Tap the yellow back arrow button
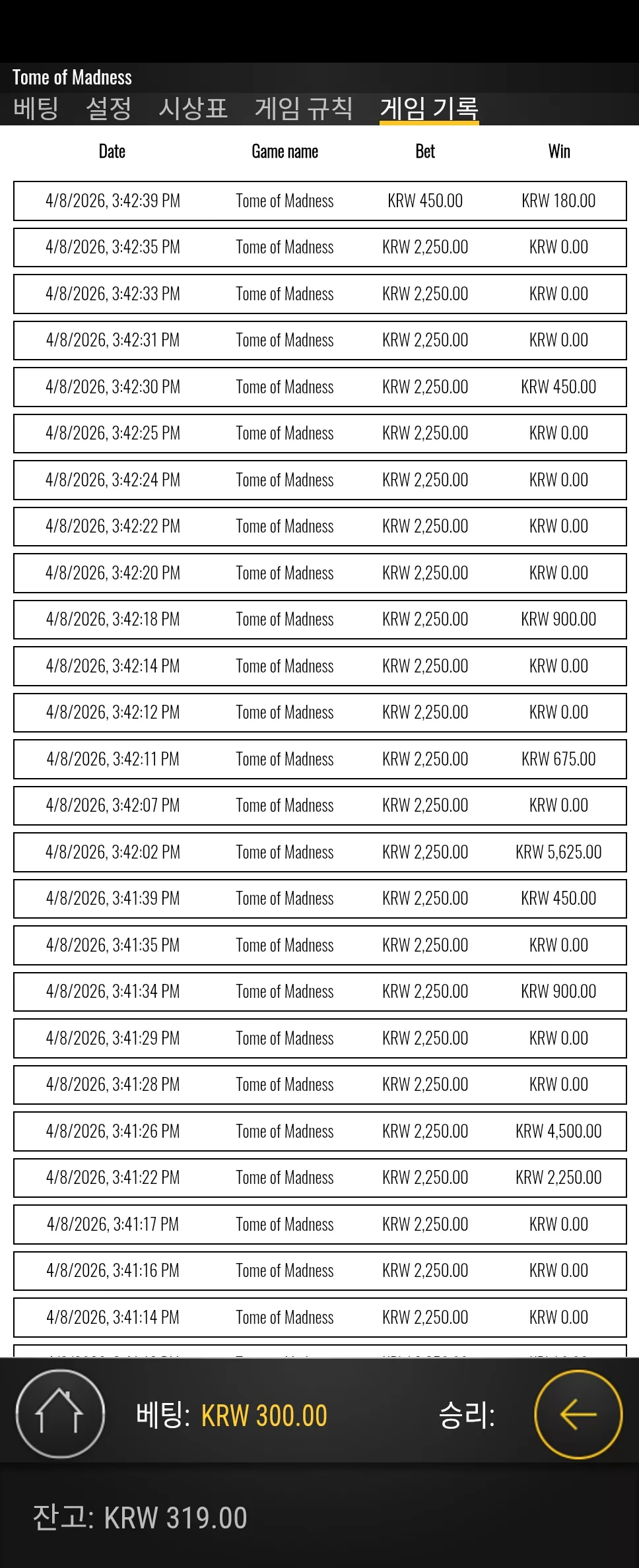Image resolution: width=639 pixels, height=1568 pixels. 578,1414
